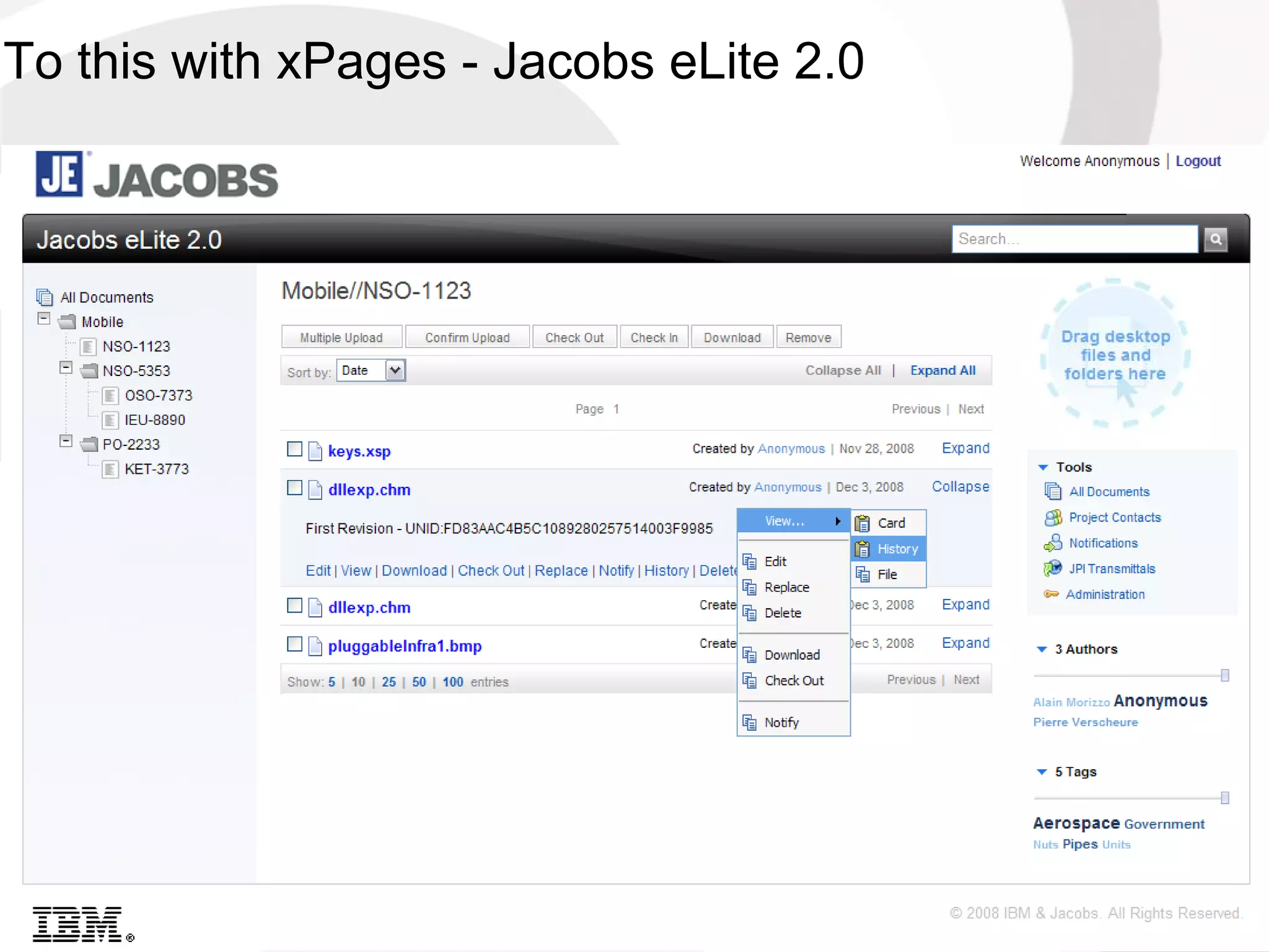Image resolution: width=1269 pixels, height=952 pixels.
Task: Click the Authors slider handle
Action: [1224, 676]
